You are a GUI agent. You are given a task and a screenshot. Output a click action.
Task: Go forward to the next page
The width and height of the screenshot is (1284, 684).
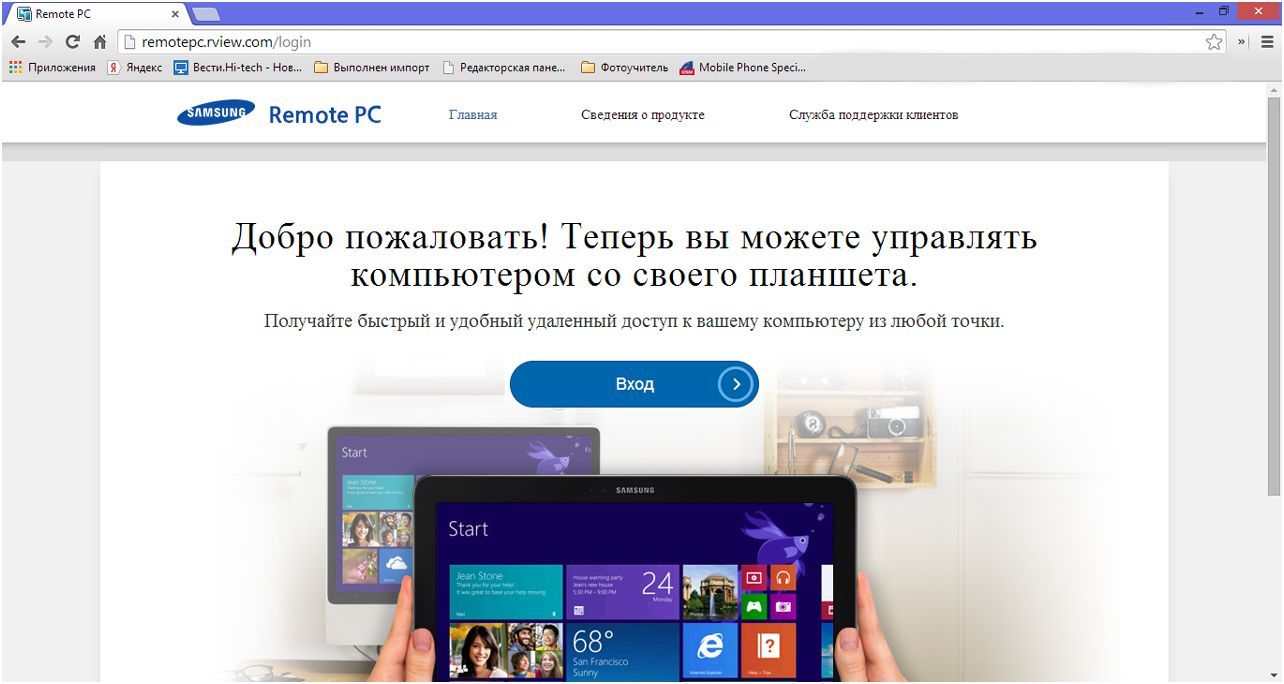click(44, 41)
